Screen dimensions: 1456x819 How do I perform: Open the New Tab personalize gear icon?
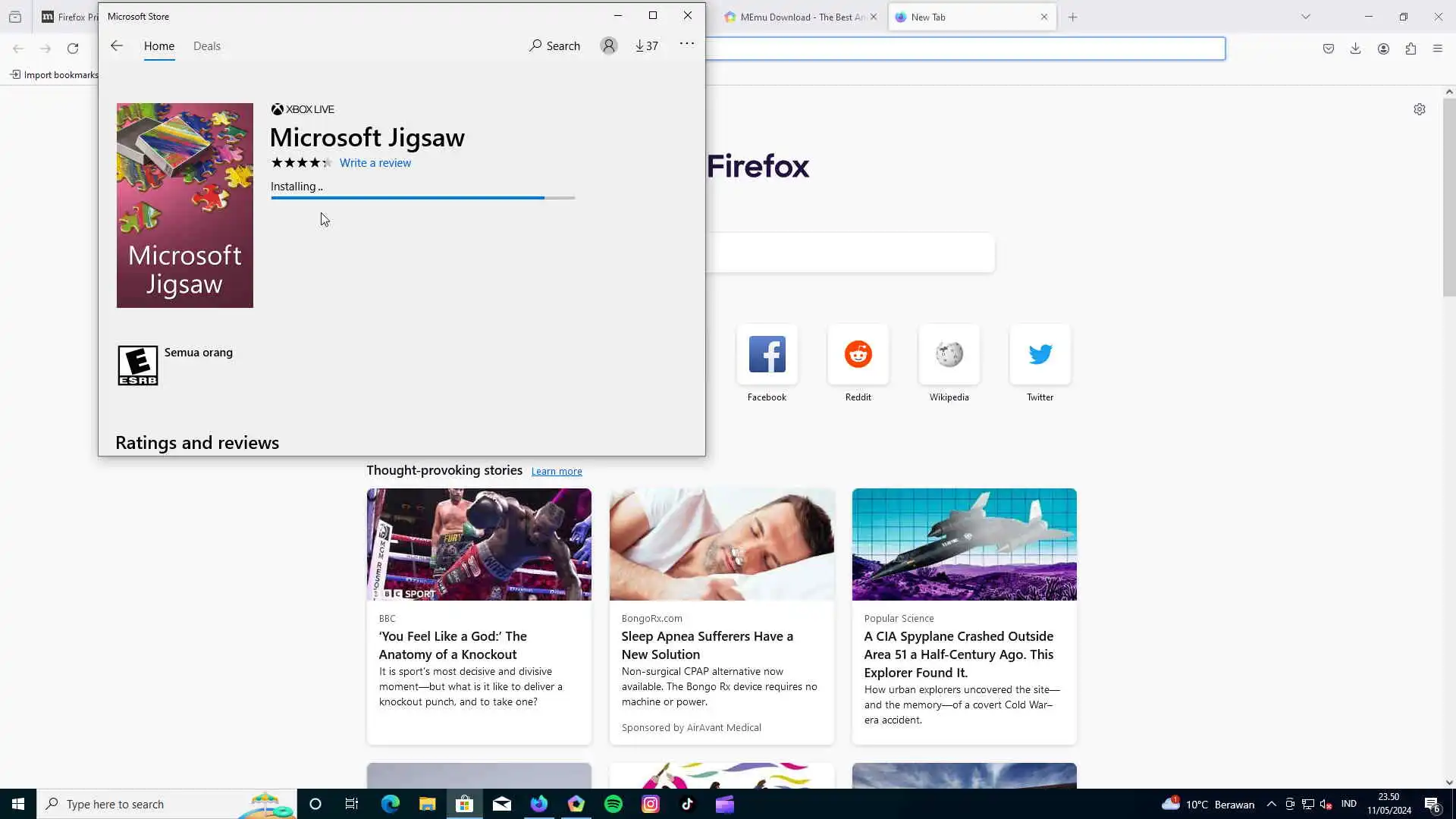click(1419, 109)
